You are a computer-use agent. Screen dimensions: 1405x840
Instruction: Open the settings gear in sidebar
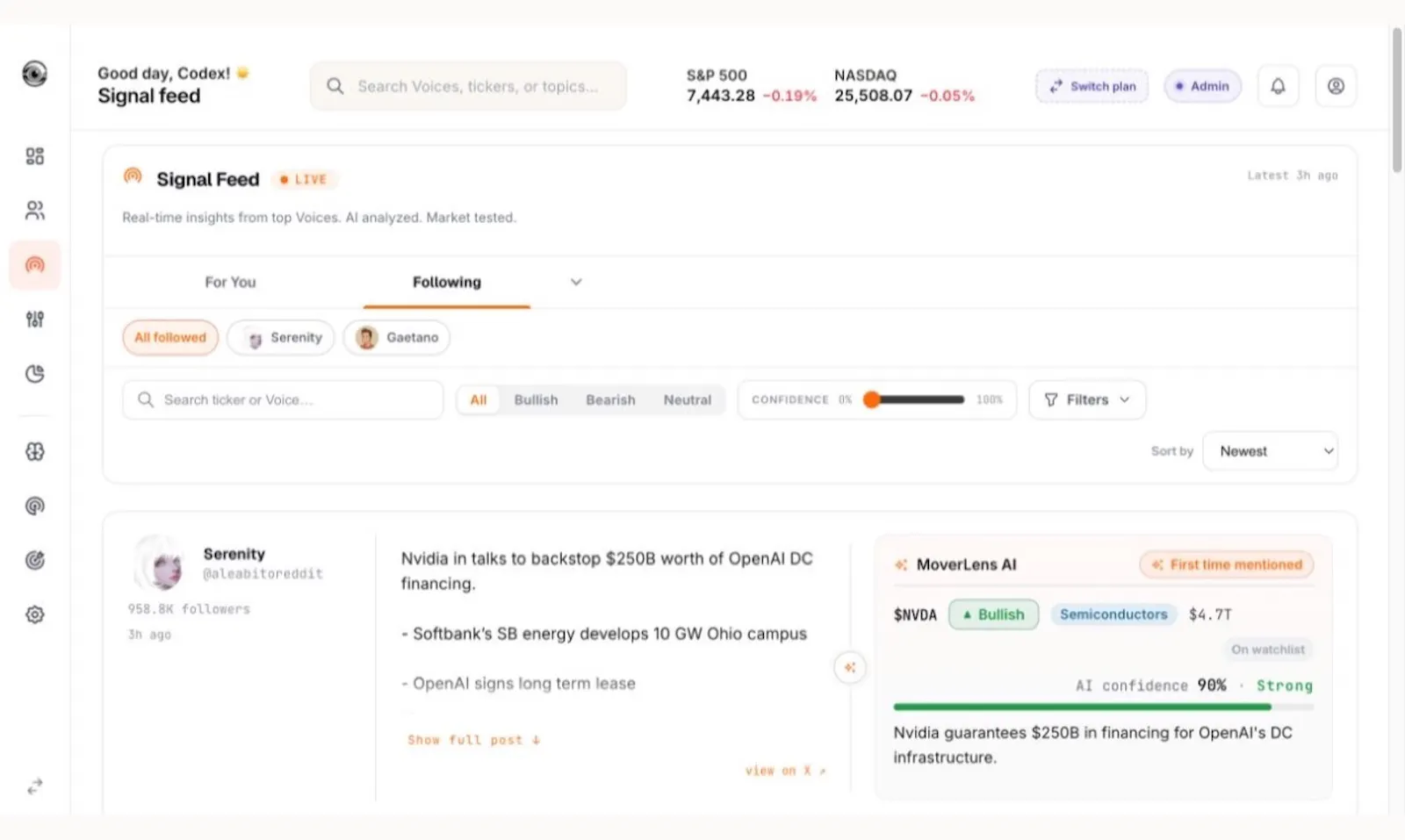(34, 615)
